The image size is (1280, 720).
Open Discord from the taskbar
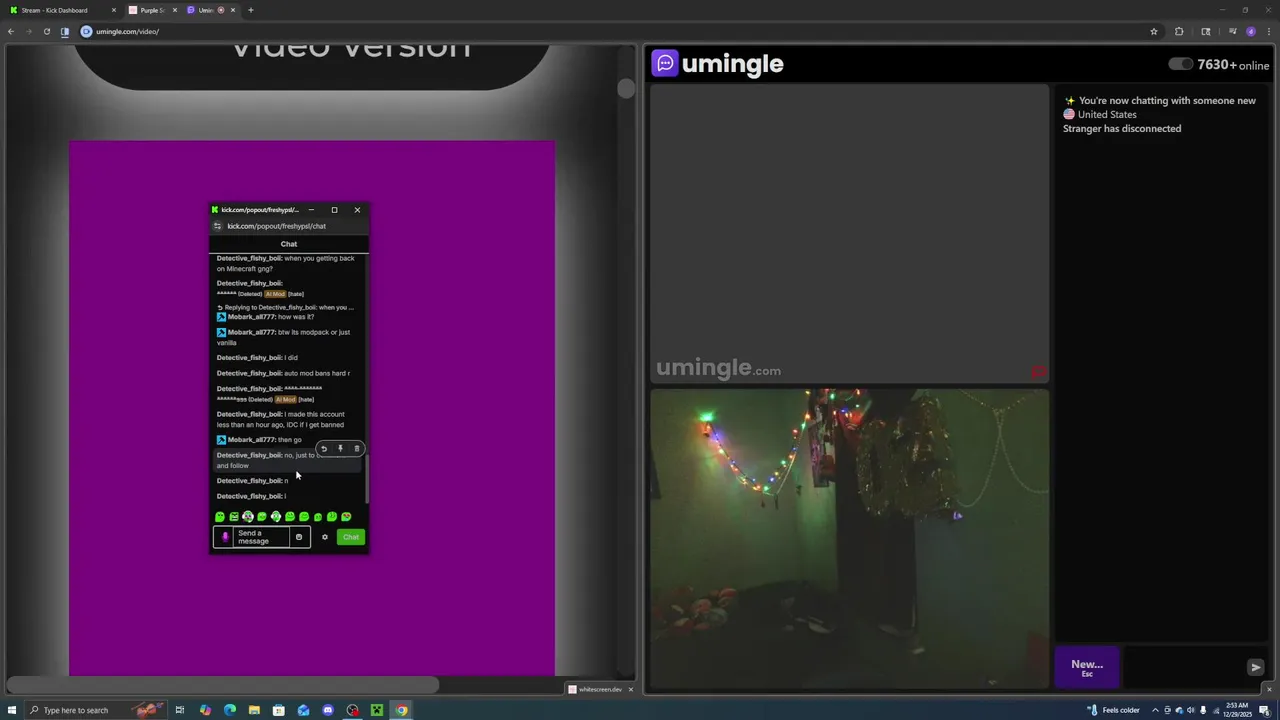click(328, 710)
